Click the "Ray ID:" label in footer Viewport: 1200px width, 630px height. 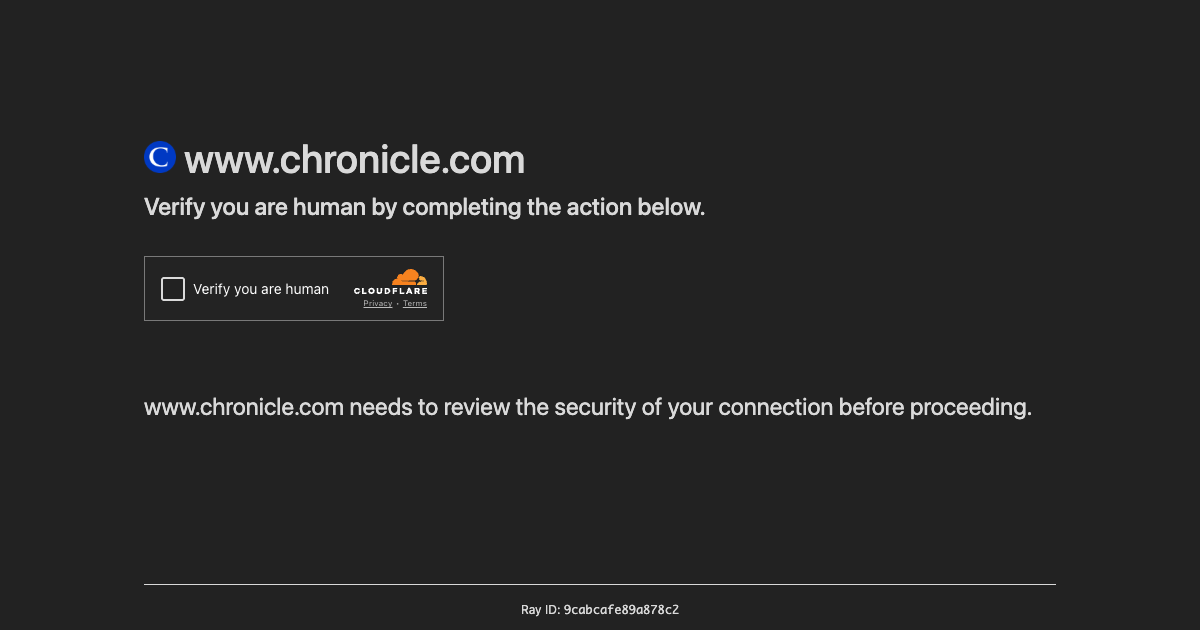pyautogui.click(x=540, y=609)
